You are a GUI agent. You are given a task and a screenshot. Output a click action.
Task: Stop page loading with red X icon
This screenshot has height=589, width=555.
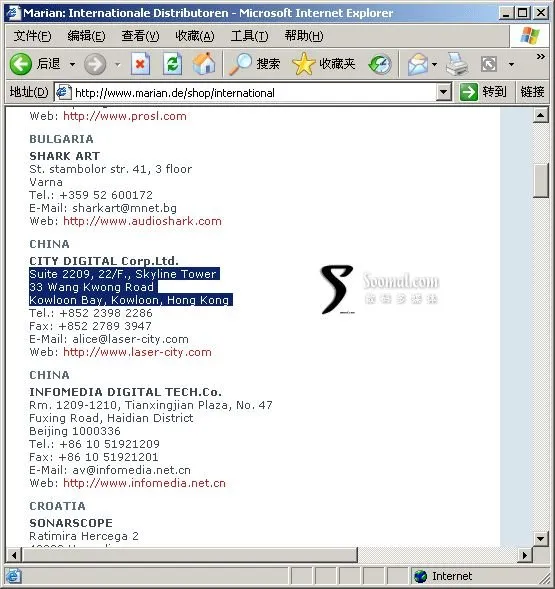(x=141, y=64)
